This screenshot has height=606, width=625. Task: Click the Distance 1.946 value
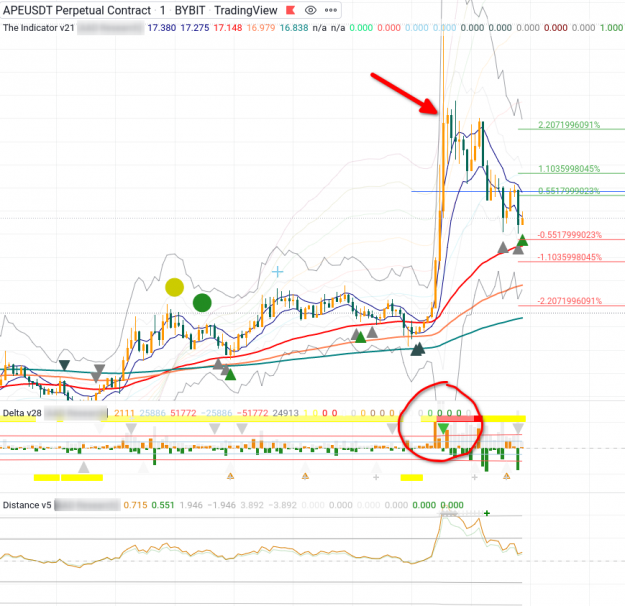click(x=191, y=505)
